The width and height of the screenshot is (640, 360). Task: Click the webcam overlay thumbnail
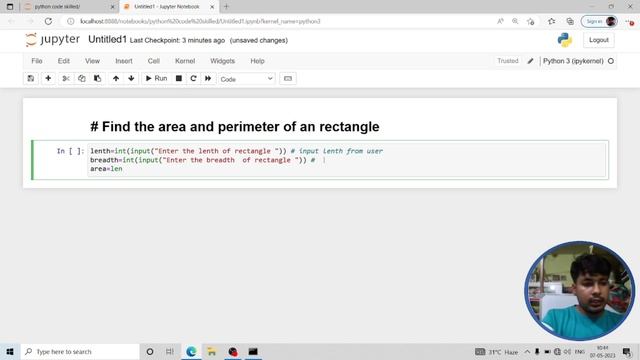click(x=580, y=291)
